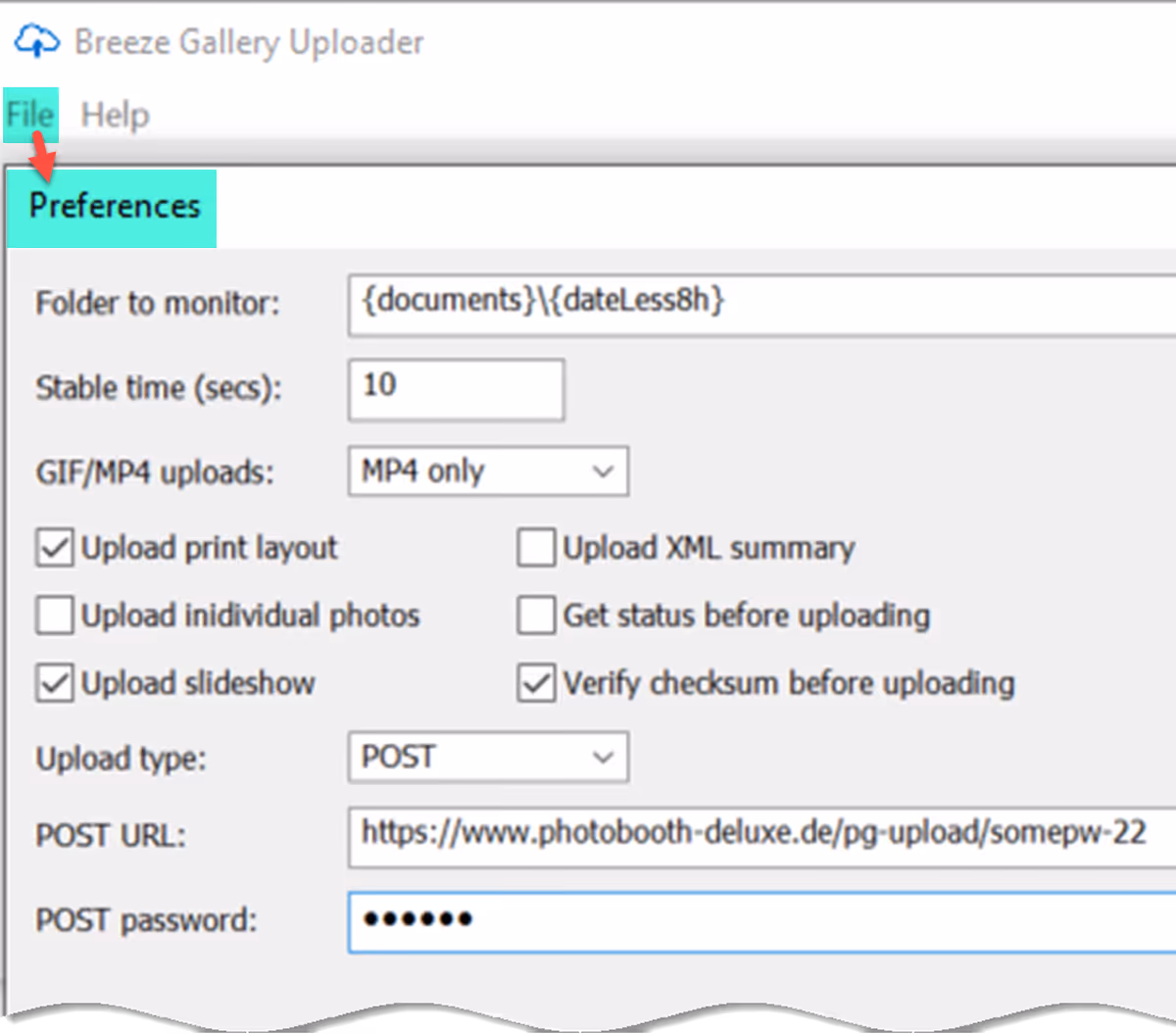Click the Breeze Gallery Uploader cloud icon
1176x1034 pixels.
[x=36, y=41]
